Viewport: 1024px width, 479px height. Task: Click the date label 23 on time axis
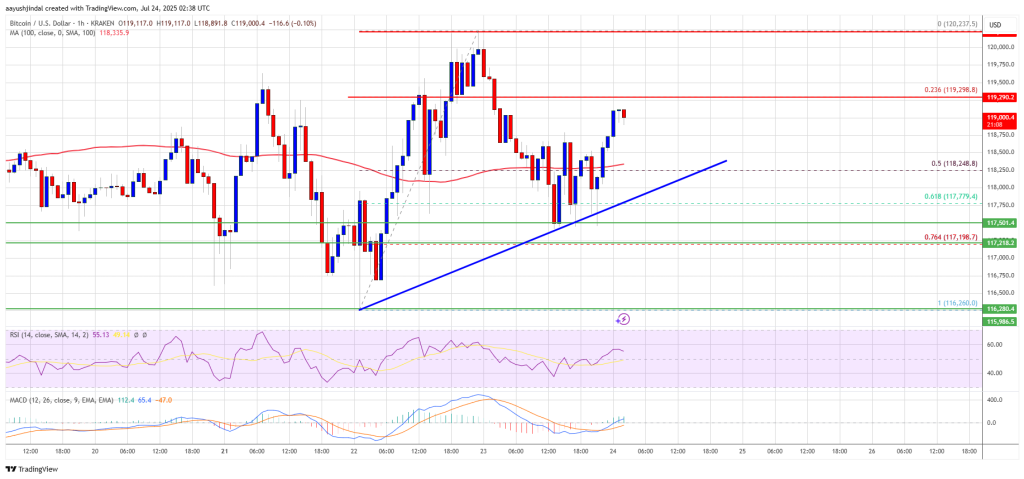point(480,452)
